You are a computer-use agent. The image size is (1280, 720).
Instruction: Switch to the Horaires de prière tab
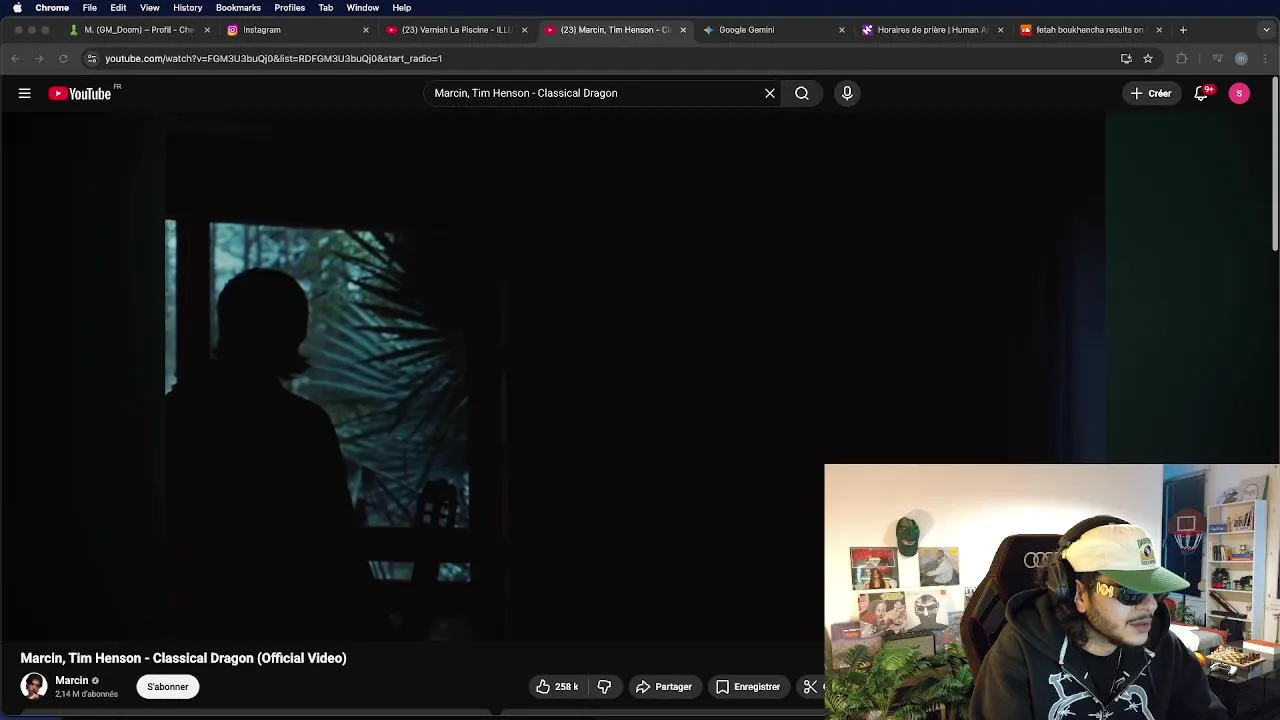click(x=931, y=30)
